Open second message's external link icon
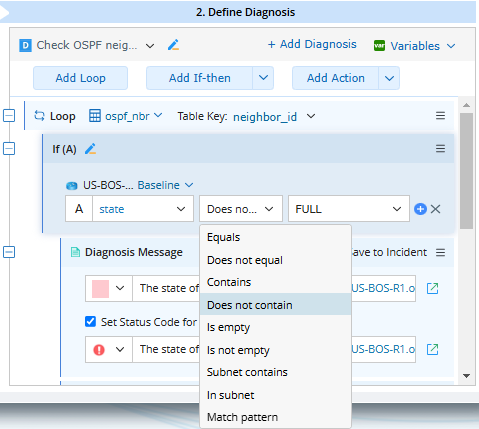479x429 pixels. [433, 349]
